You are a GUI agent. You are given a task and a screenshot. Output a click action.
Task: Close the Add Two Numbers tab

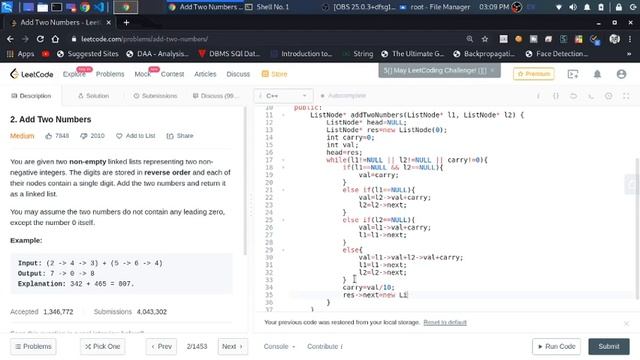(x=109, y=22)
